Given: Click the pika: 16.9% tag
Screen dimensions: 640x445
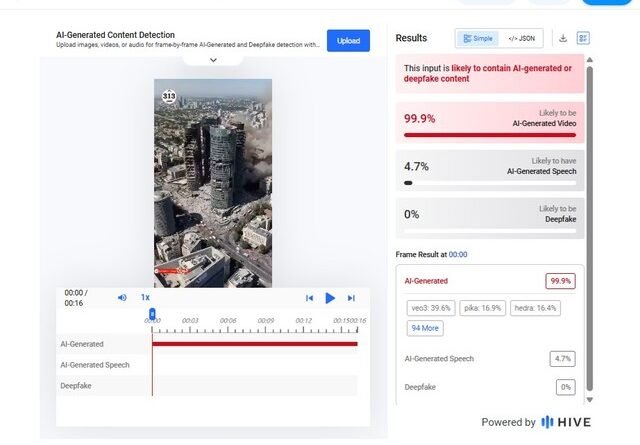Looking at the screenshot, I should tap(482, 308).
